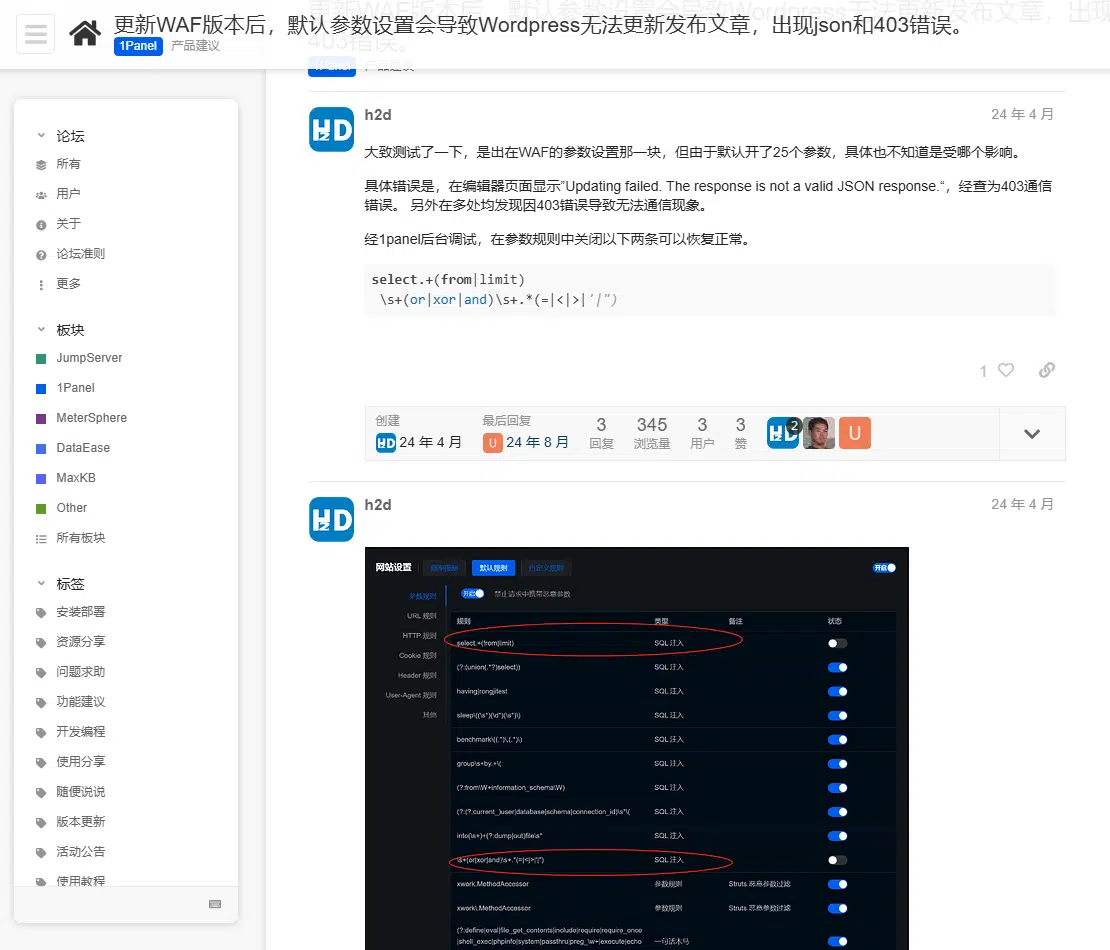Viewport: 1110px width, 950px height.
Task: Open the 1Panel category badge in header
Action: pyautogui.click(x=138, y=46)
